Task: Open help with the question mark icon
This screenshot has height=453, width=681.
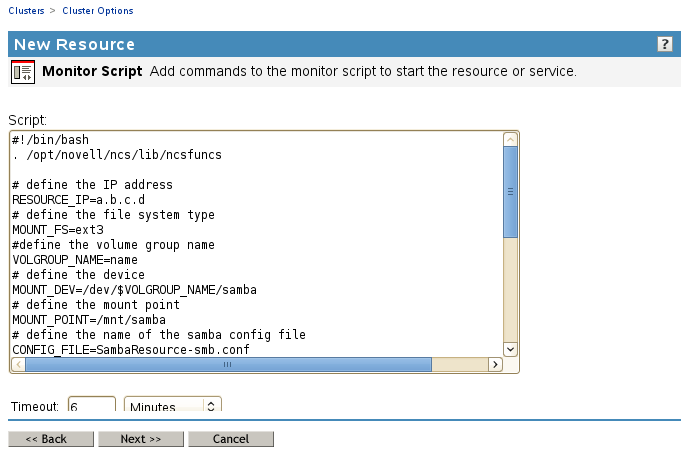Action: click(664, 44)
